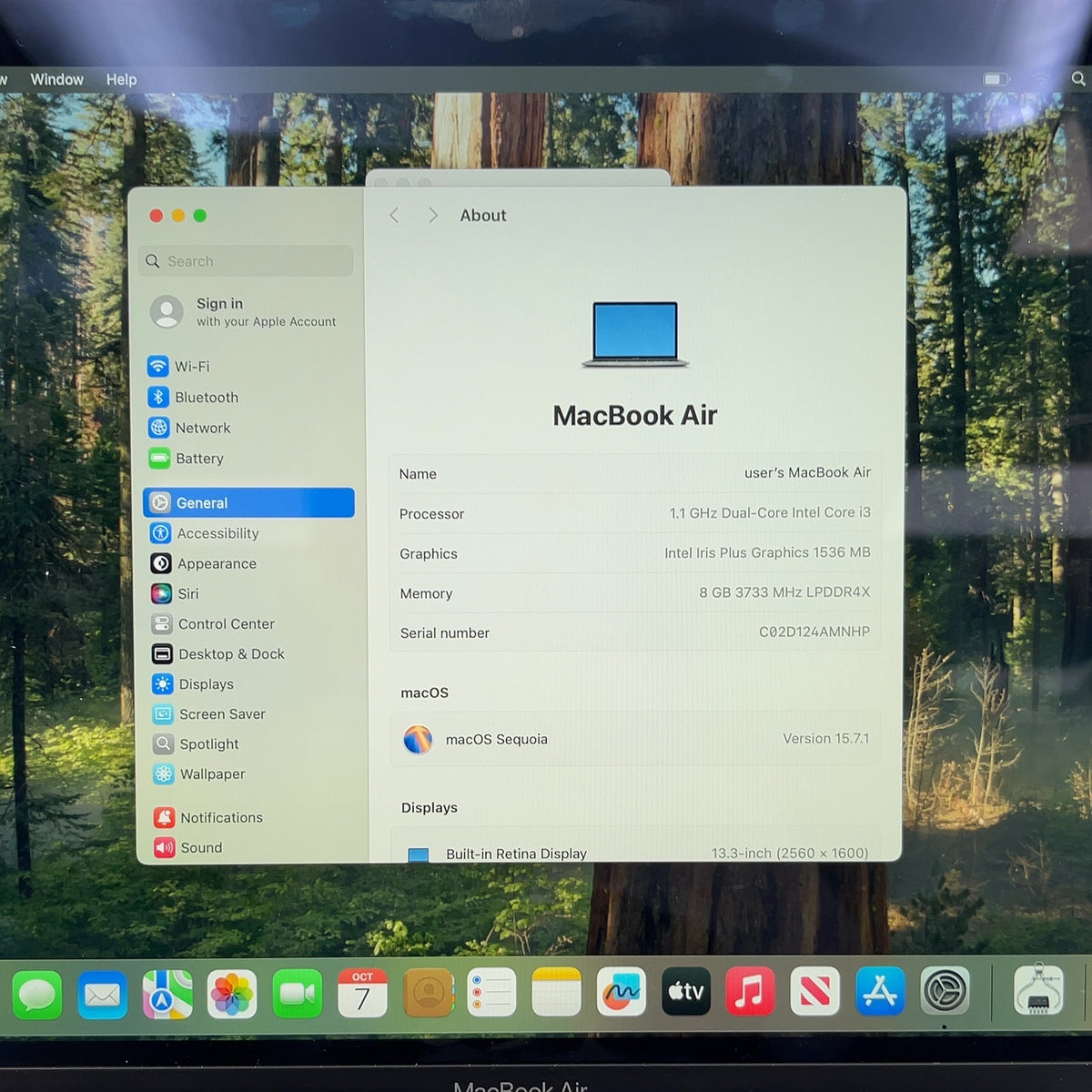The height and width of the screenshot is (1092, 1092).
Task: Select Siri in the sidebar
Action: (x=249, y=594)
